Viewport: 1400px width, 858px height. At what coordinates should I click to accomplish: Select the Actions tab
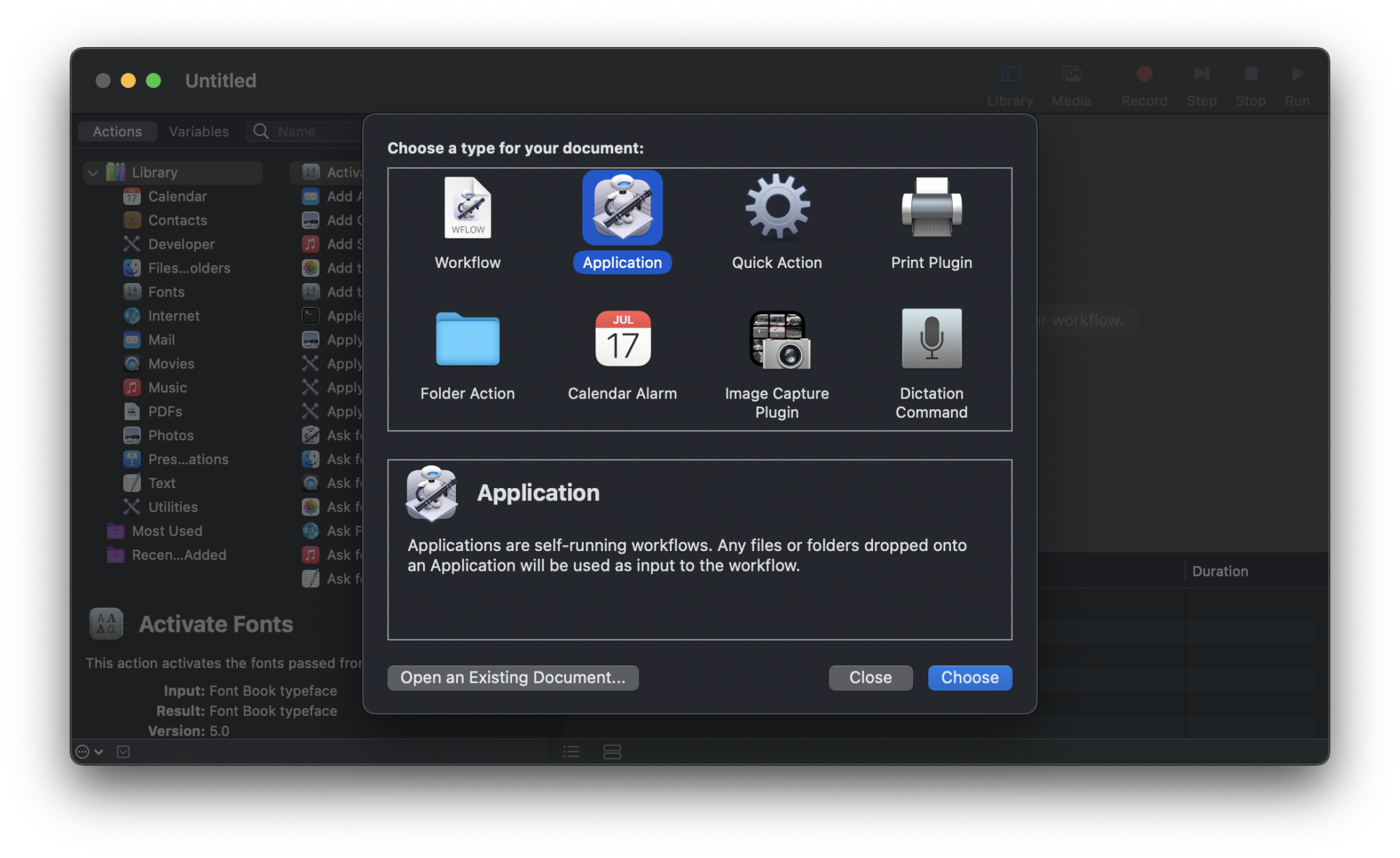(x=117, y=131)
